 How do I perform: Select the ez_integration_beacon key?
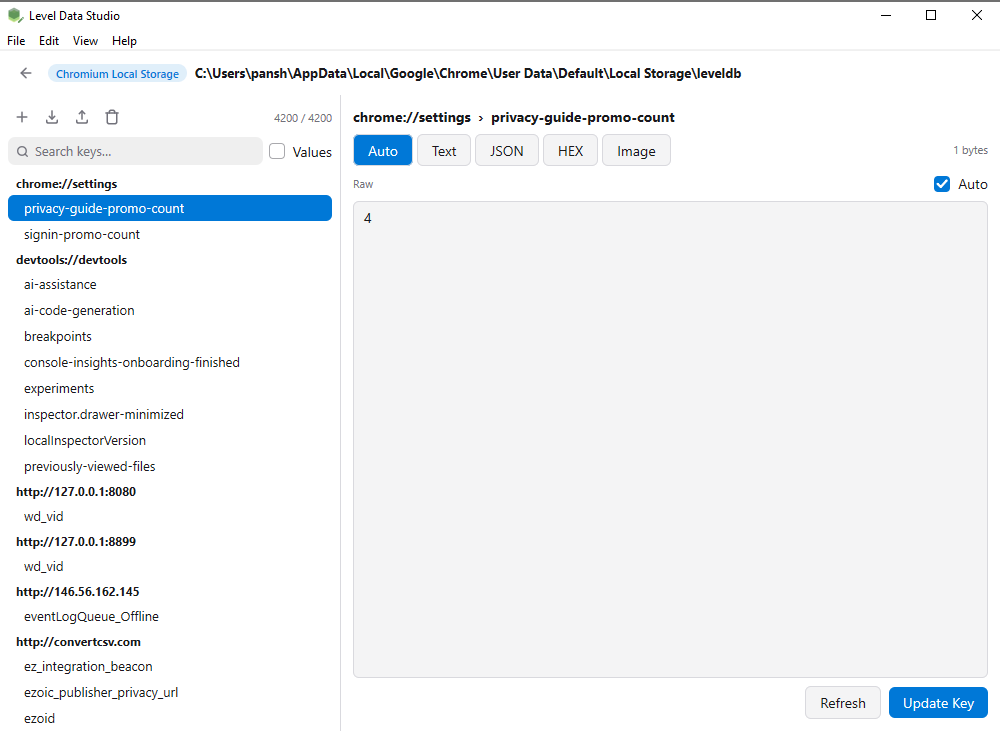coord(170,667)
